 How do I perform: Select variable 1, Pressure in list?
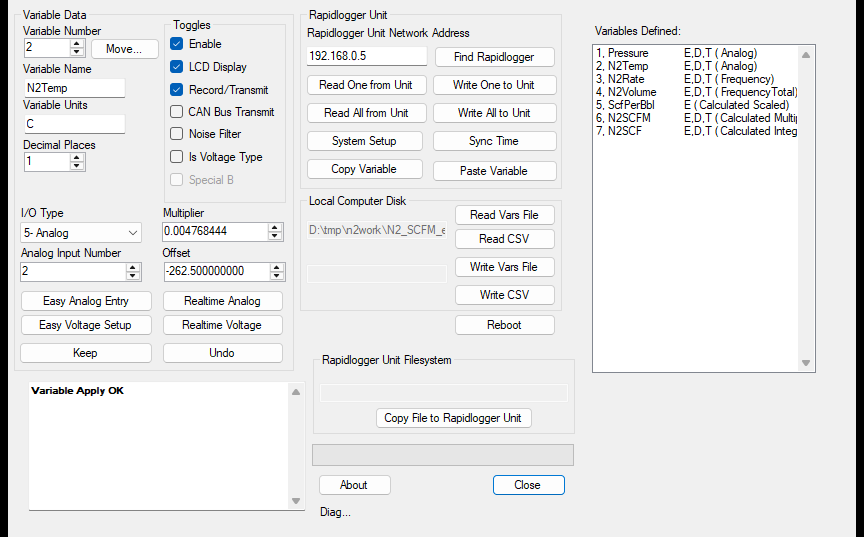click(696, 53)
